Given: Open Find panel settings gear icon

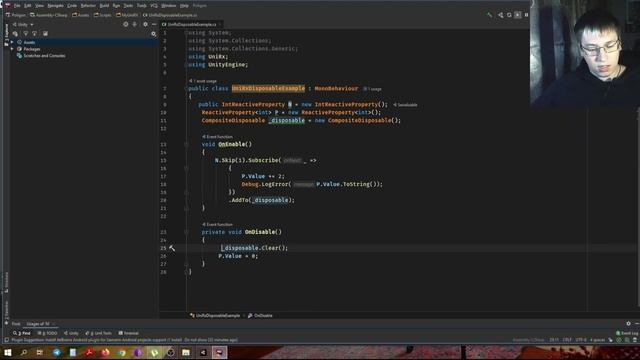Looking at the screenshot, I should point(629,324).
